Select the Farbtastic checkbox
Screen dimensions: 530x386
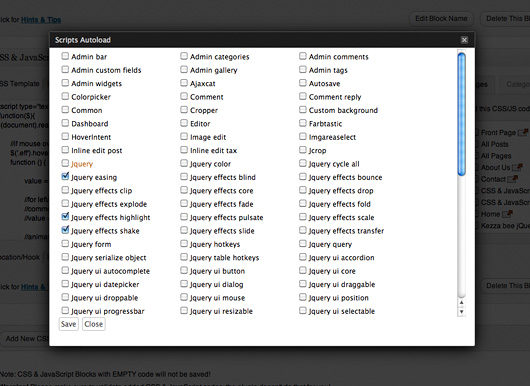[x=303, y=123]
